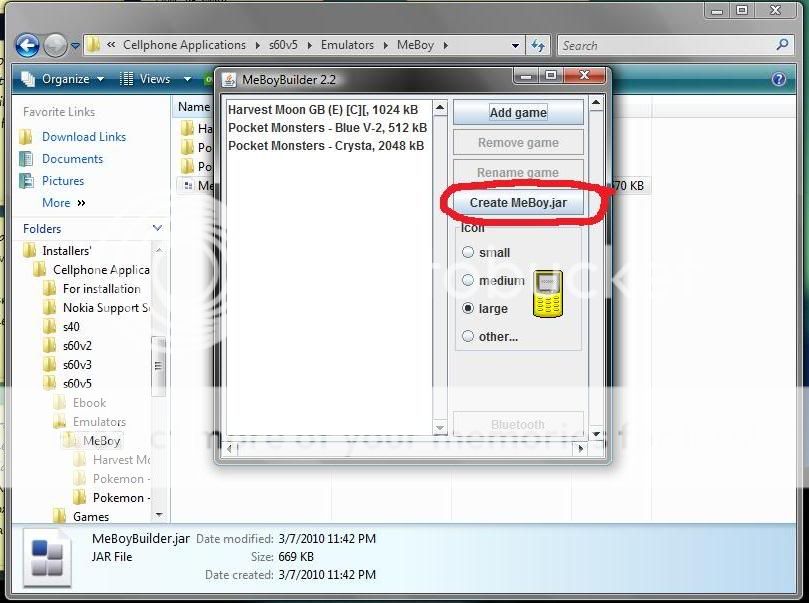Select For installation folder in tree
The height and width of the screenshot is (603, 809).
click(x=101, y=289)
